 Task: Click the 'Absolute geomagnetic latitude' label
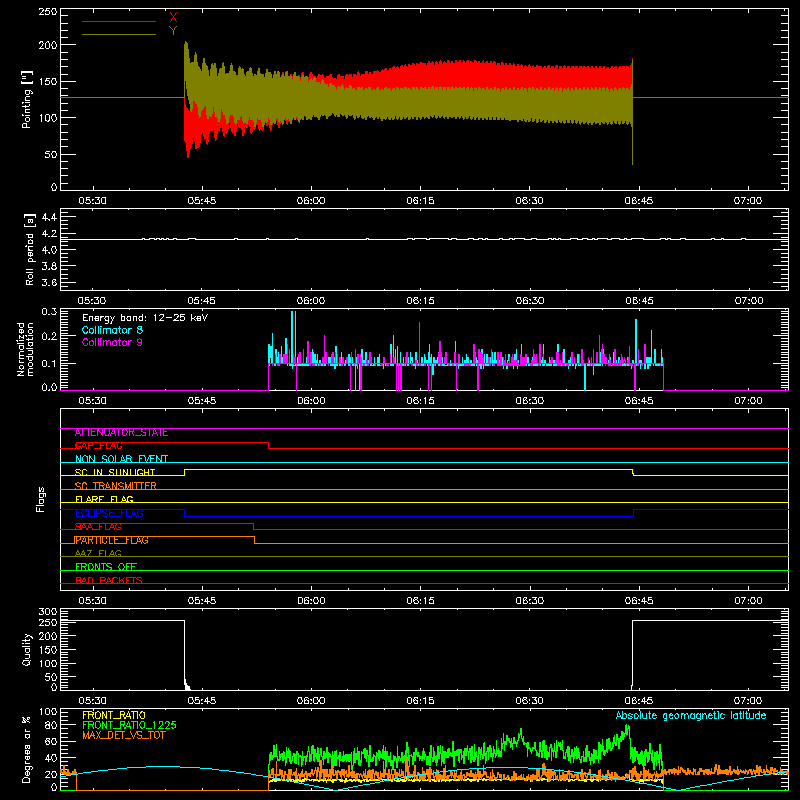coord(691,715)
